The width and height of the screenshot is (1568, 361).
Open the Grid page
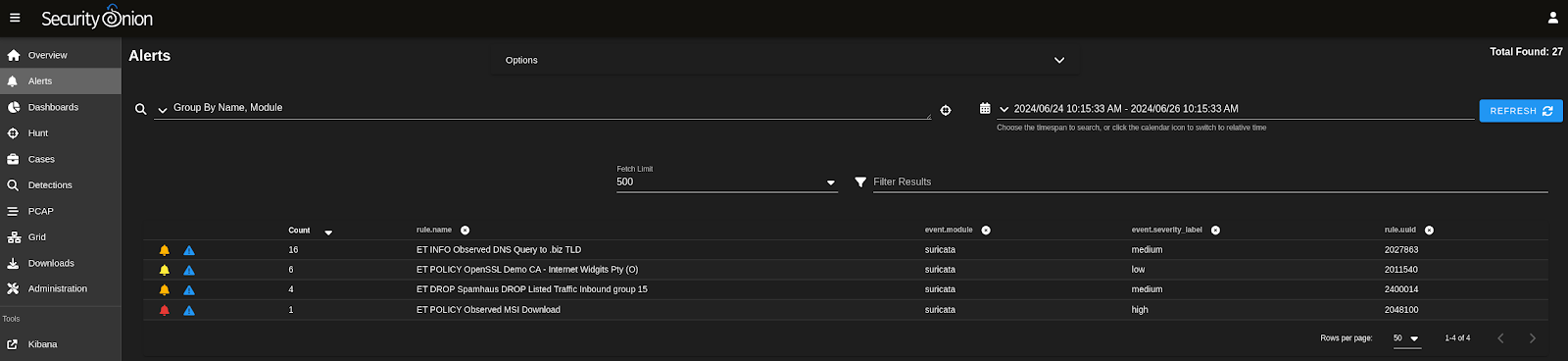[61, 237]
